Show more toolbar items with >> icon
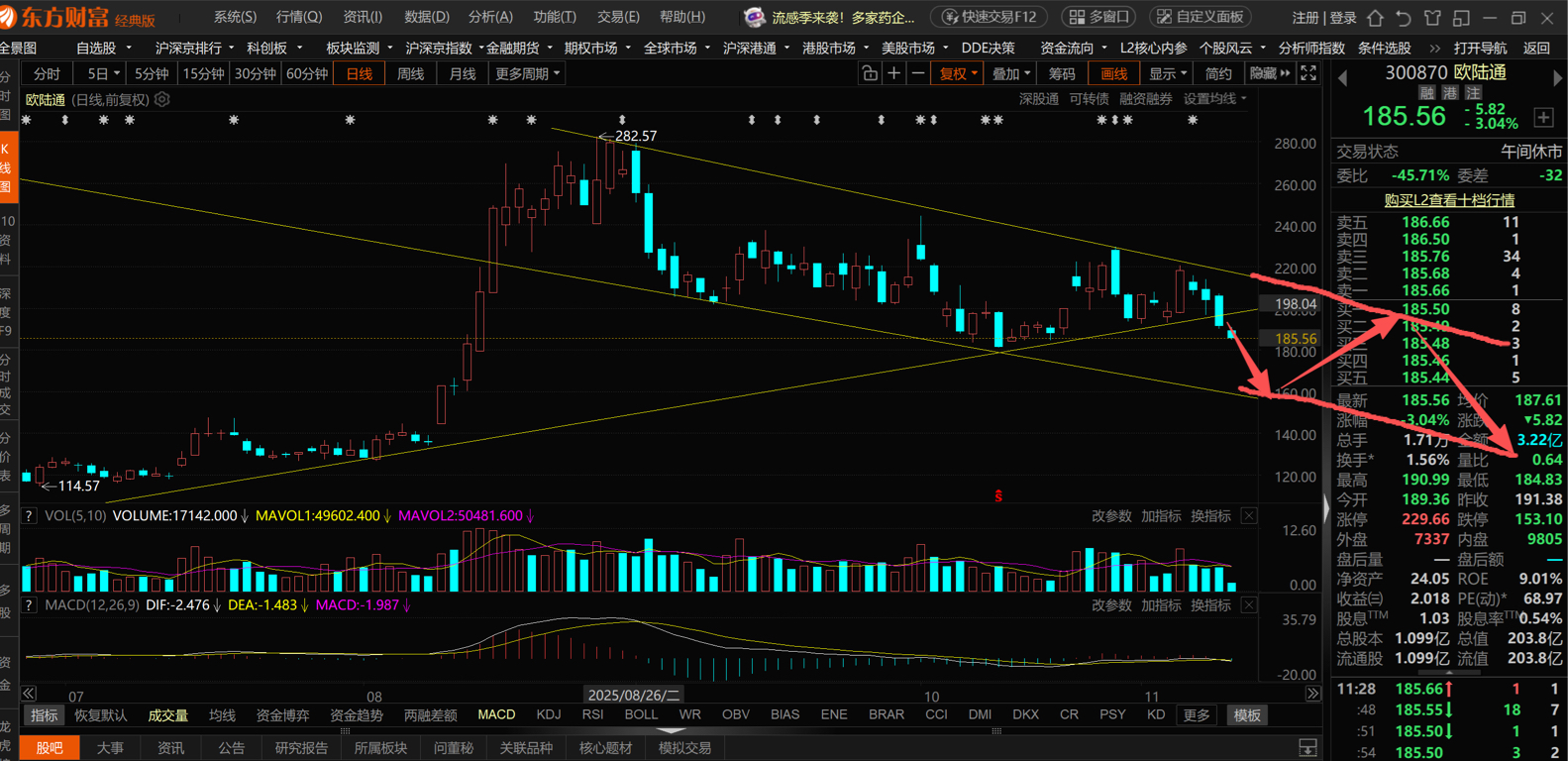The height and width of the screenshot is (761, 1568). pos(1435,48)
